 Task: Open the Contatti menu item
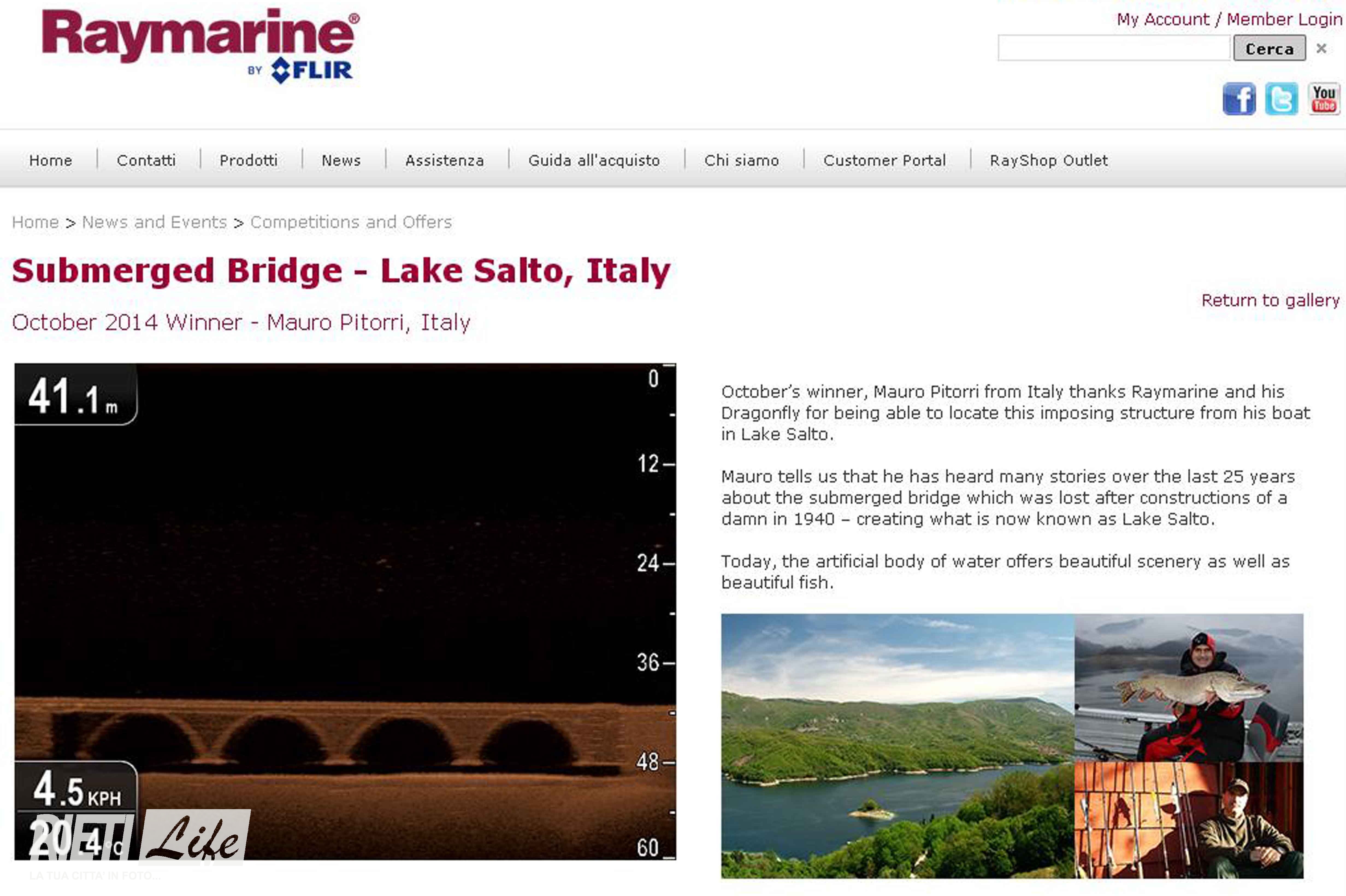tap(146, 161)
